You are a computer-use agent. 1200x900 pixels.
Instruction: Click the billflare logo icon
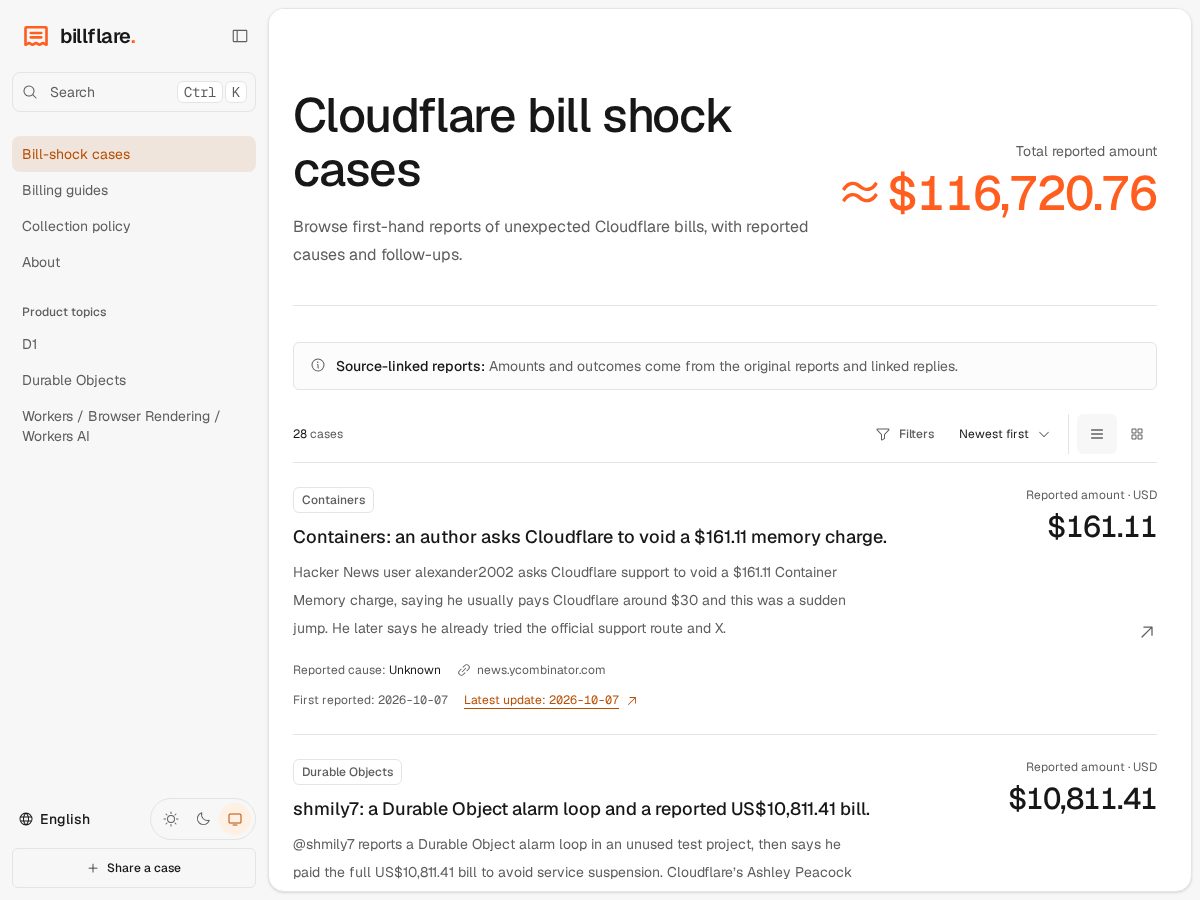(x=36, y=36)
